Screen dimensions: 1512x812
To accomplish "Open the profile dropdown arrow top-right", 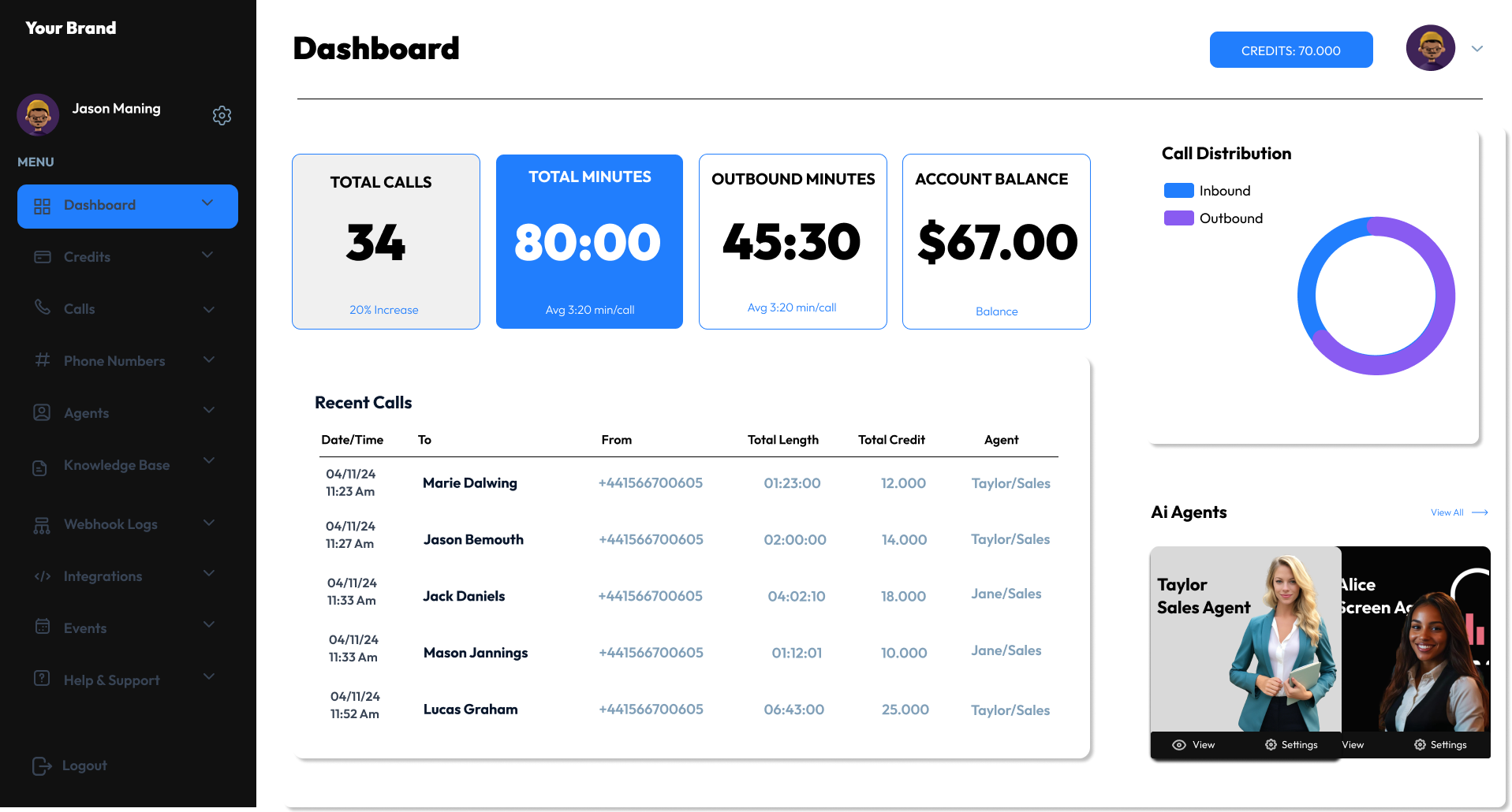I will [x=1477, y=49].
